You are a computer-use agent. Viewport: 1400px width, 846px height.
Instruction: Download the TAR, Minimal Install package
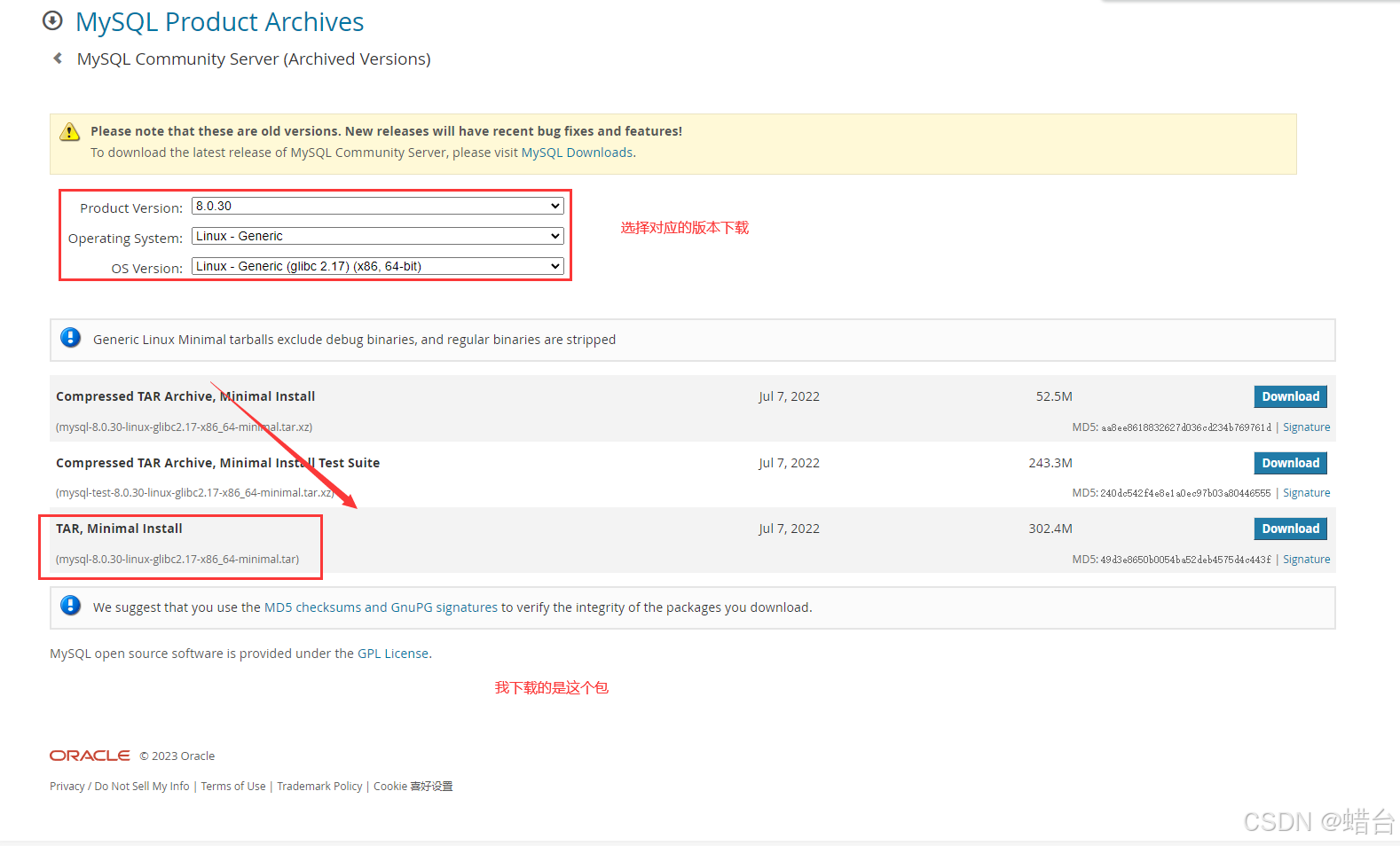1290,529
